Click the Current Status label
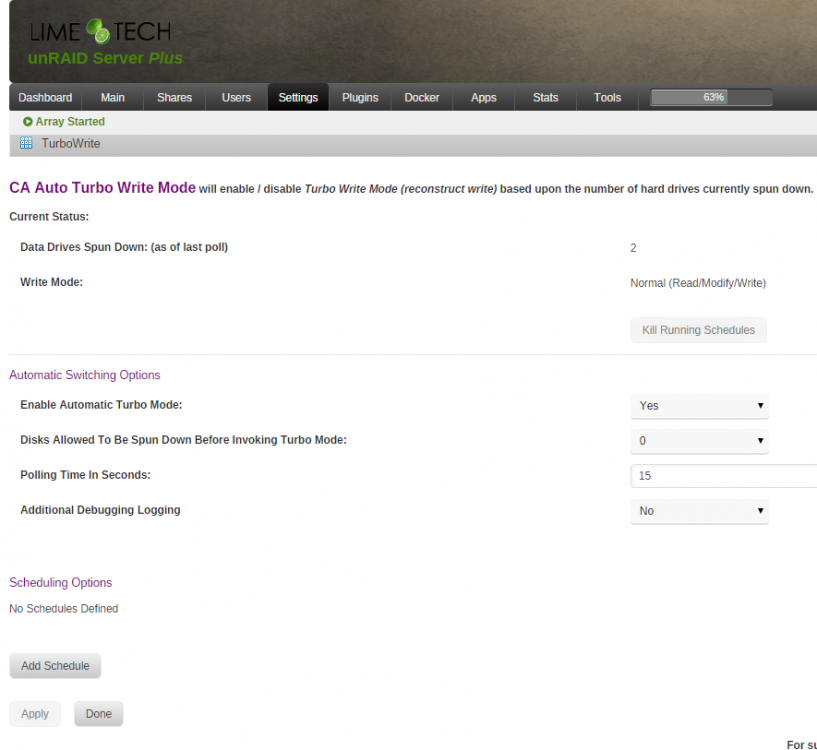817x750 pixels. click(49, 216)
